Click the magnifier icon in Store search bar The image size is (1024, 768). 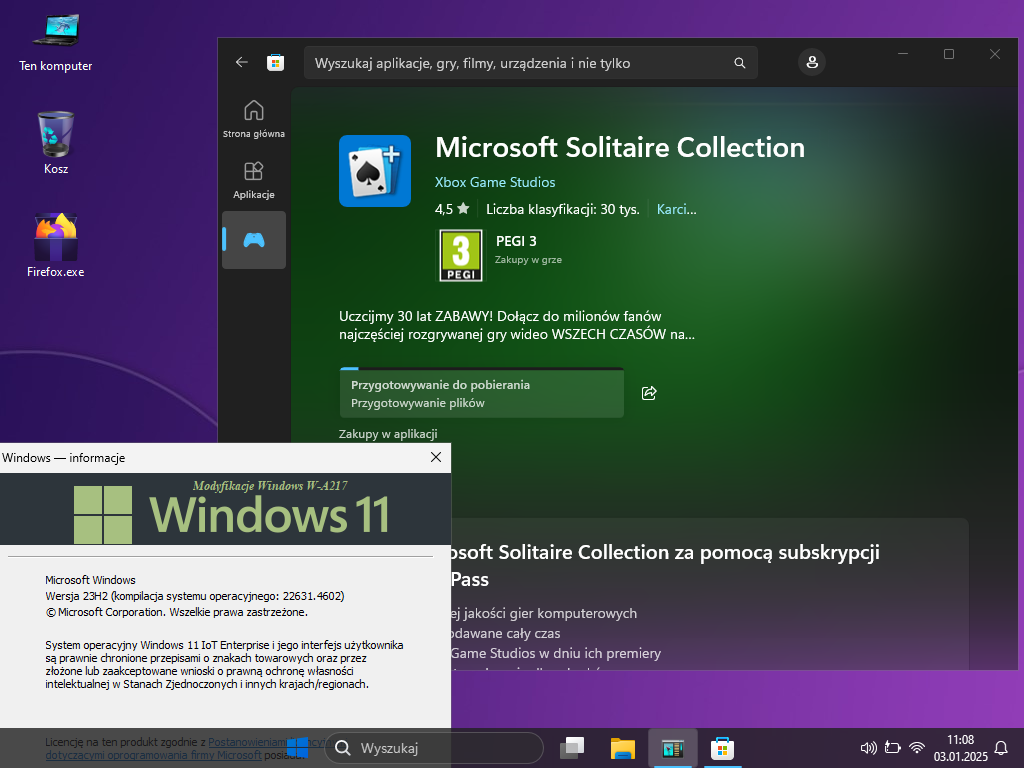pos(739,63)
